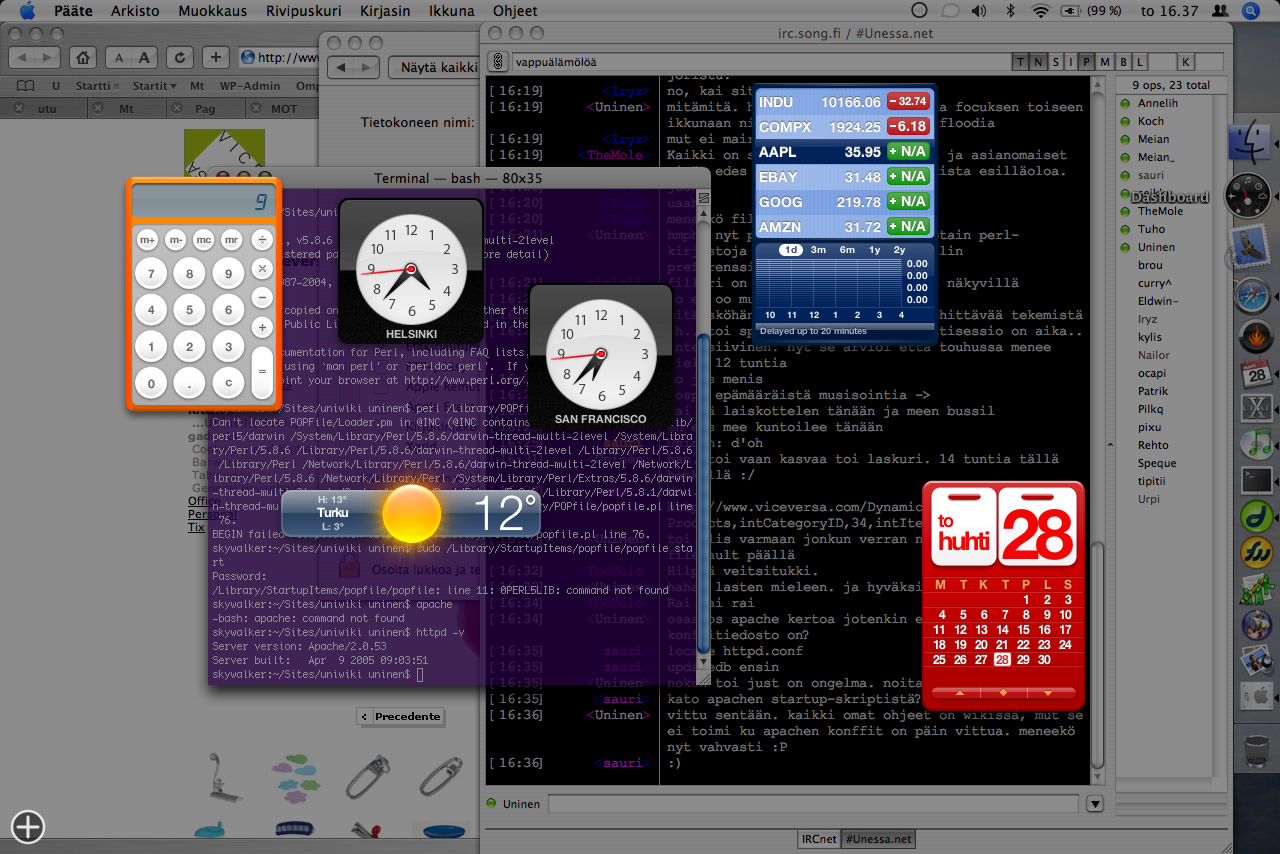This screenshot has width=1280, height=854.
Task: Select the GOOG row in stocks widget
Action: point(844,201)
